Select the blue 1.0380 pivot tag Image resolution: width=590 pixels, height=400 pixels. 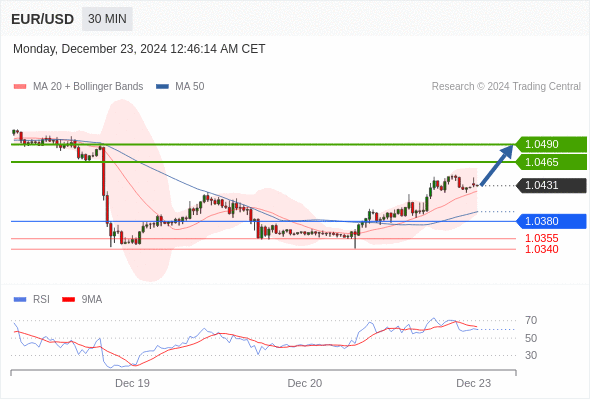[x=551, y=221]
